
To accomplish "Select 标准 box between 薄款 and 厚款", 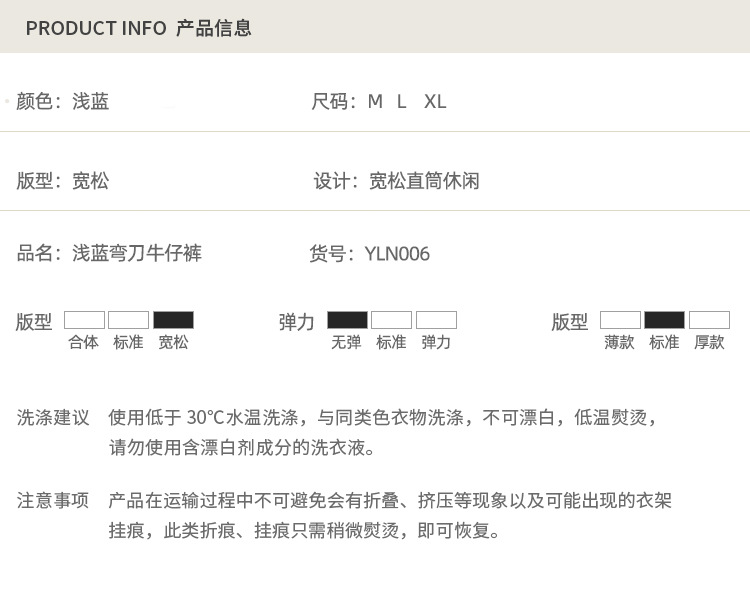I will (664, 320).
